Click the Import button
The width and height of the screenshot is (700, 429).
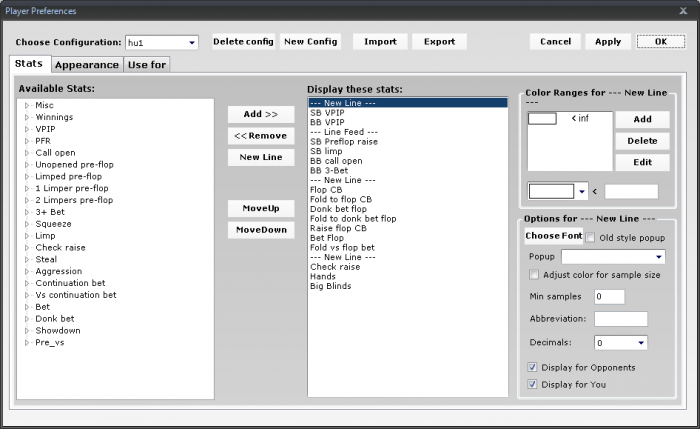coord(380,42)
